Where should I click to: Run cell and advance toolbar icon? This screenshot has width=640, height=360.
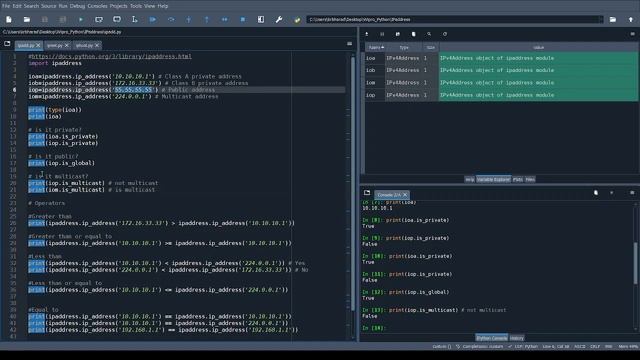coord(117,20)
